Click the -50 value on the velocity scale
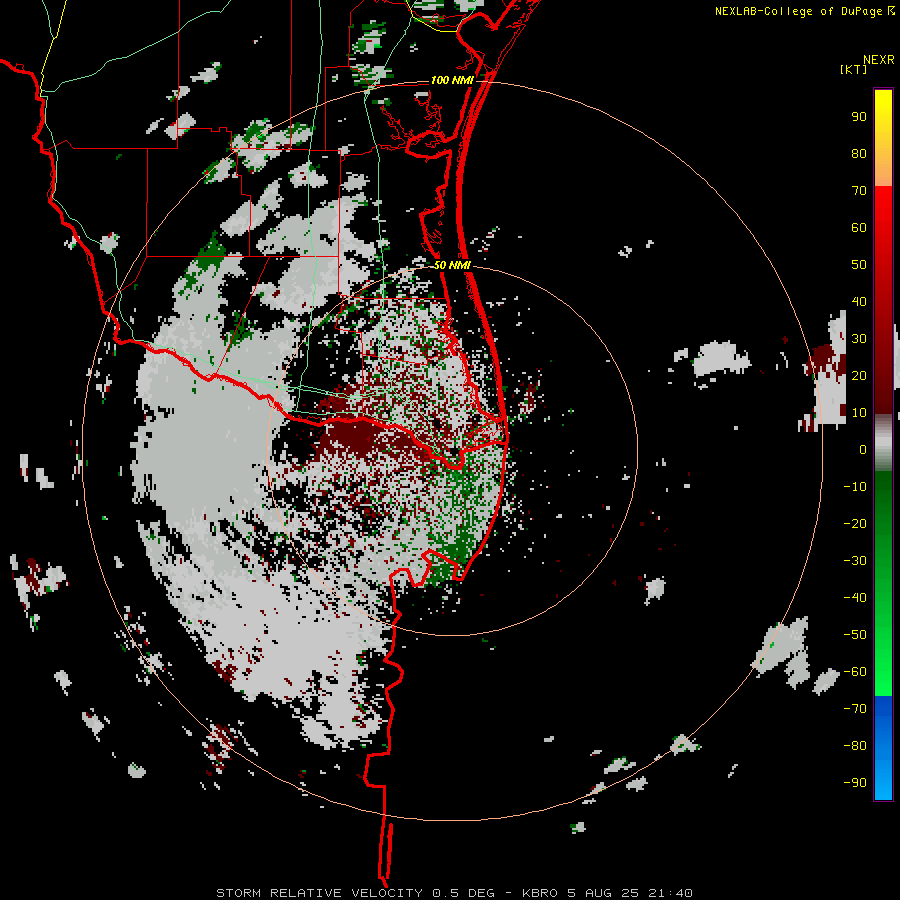This screenshot has width=900, height=900. [x=855, y=635]
